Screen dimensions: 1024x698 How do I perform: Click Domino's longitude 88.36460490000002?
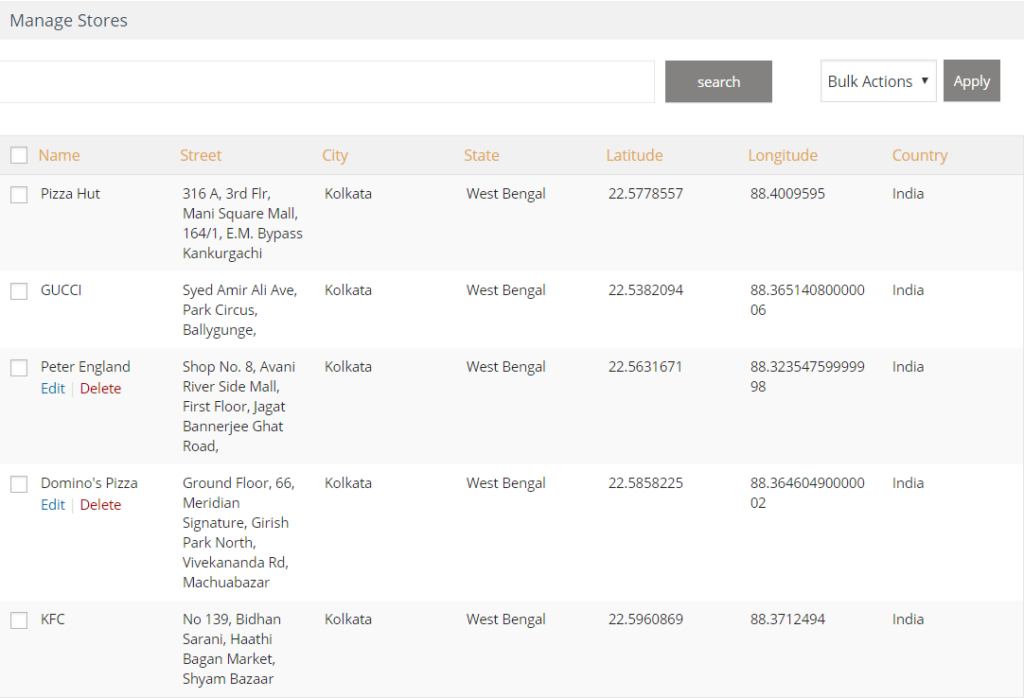pos(807,493)
